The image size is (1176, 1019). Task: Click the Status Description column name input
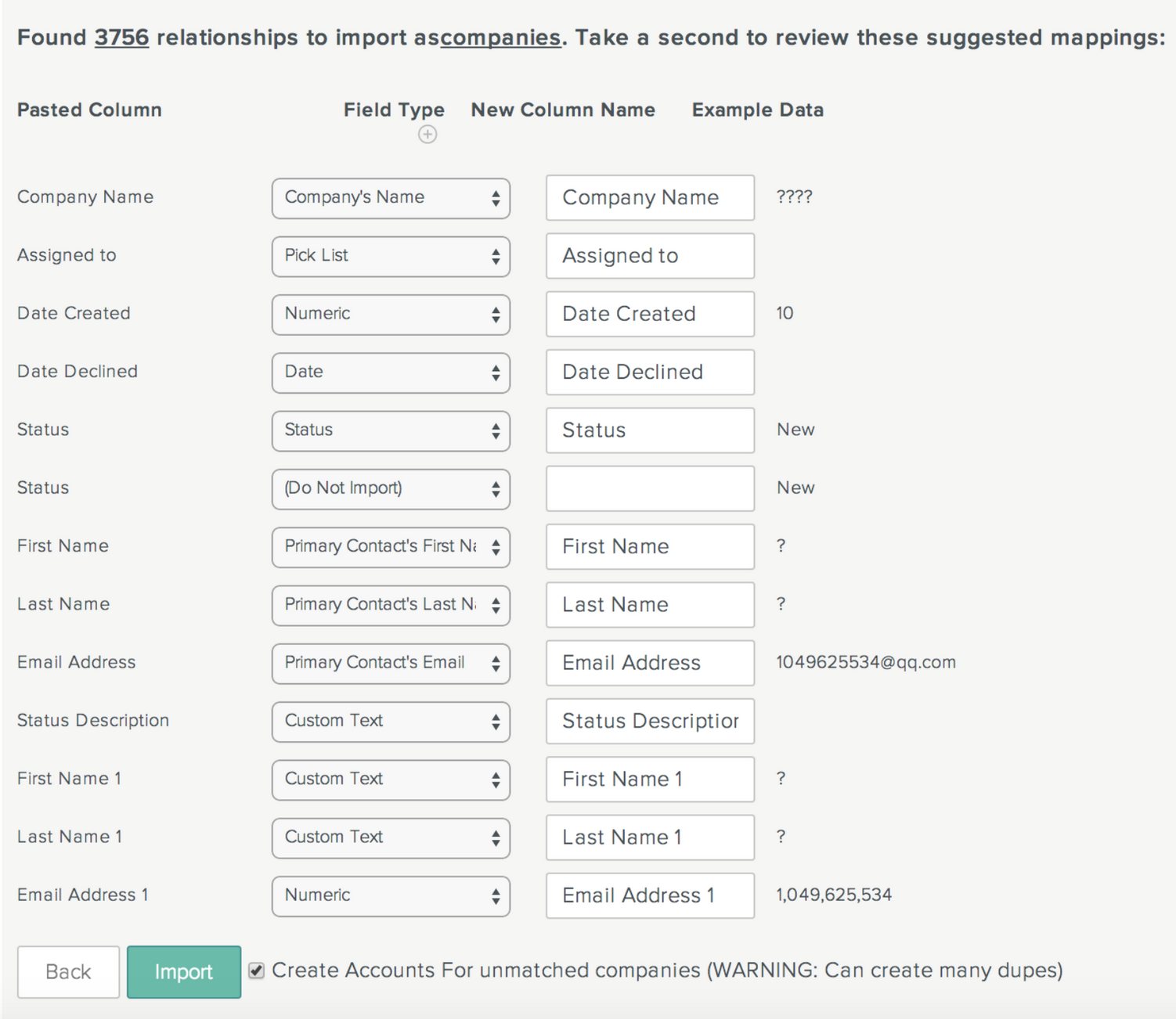click(x=650, y=721)
